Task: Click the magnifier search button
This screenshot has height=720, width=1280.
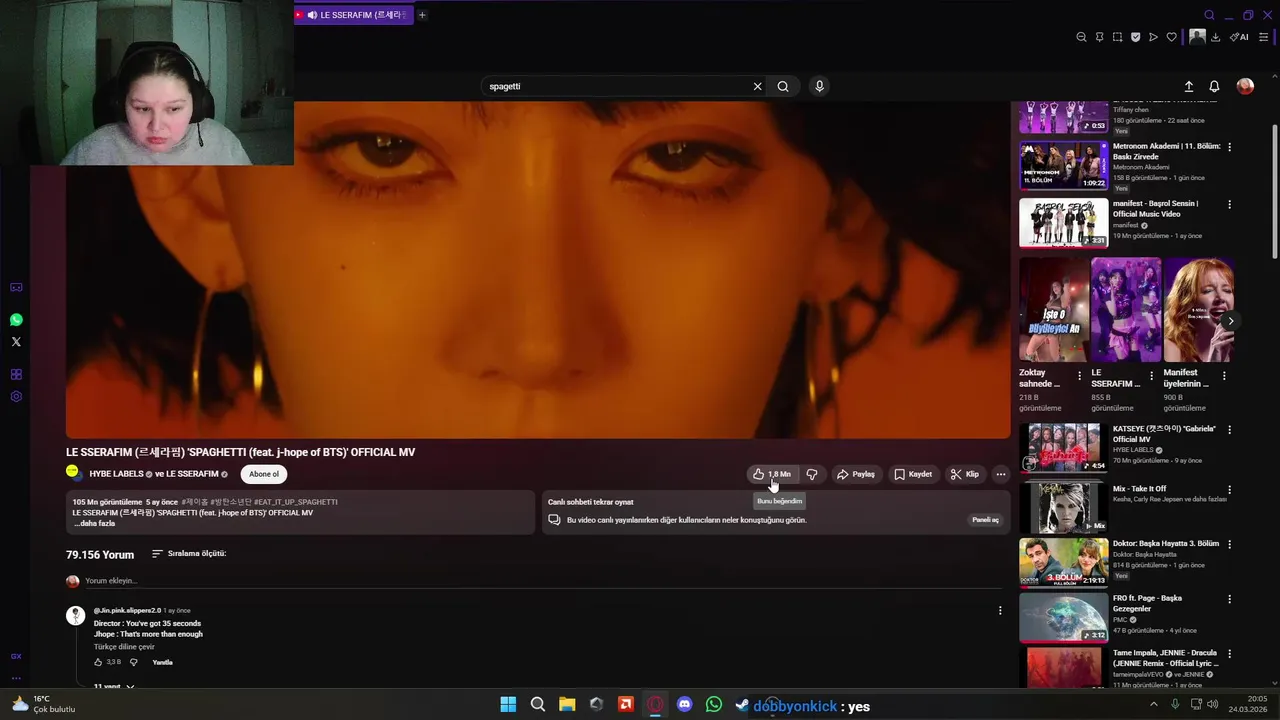Action: pyautogui.click(x=783, y=86)
